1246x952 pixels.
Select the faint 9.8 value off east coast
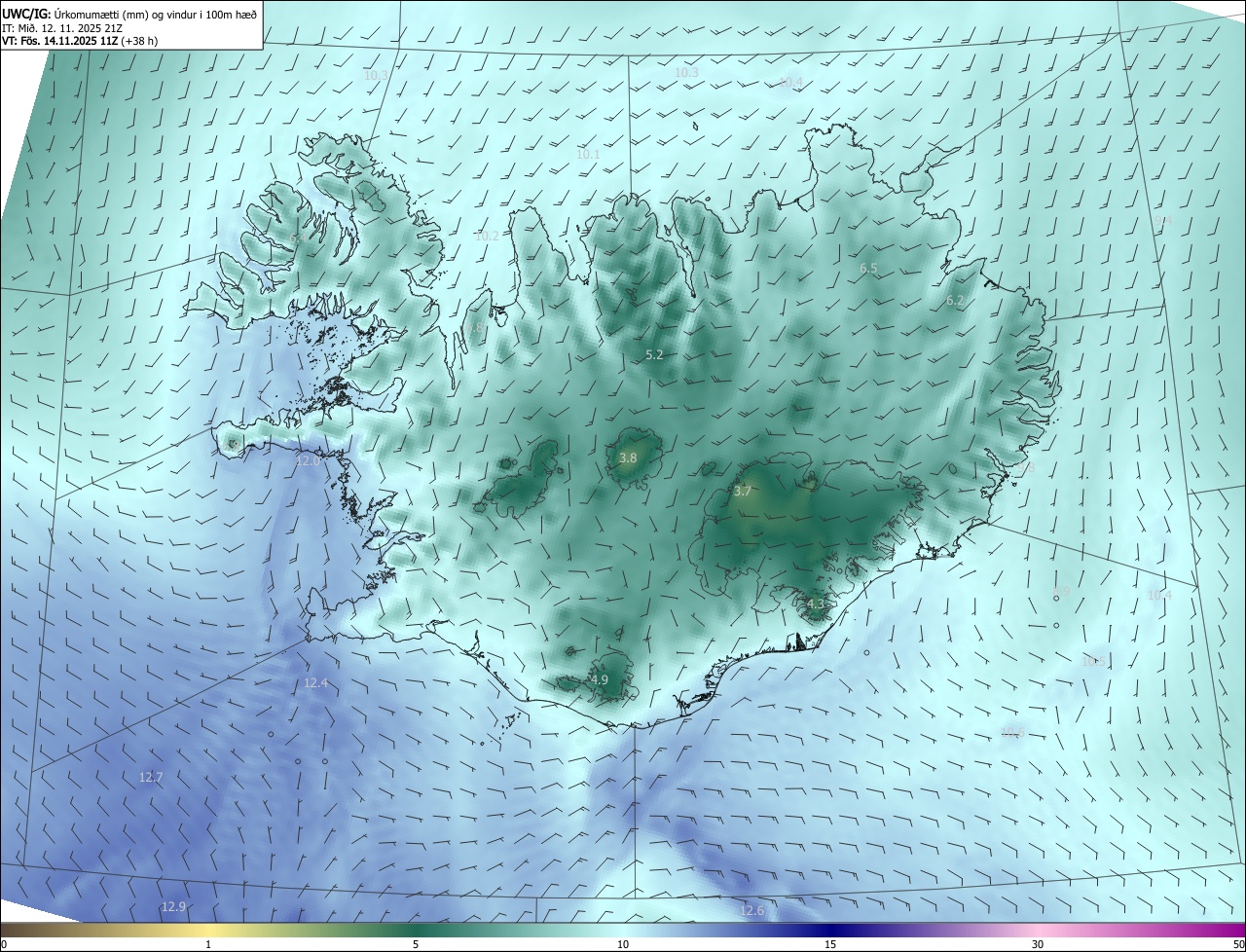[x=1026, y=469]
